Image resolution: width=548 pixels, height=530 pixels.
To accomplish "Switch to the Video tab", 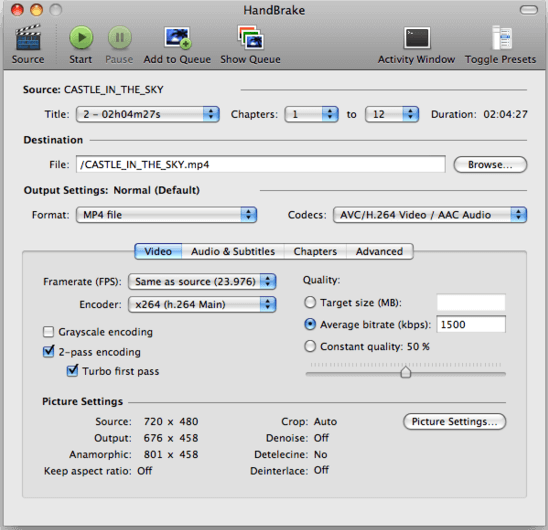I will point(158,251).
